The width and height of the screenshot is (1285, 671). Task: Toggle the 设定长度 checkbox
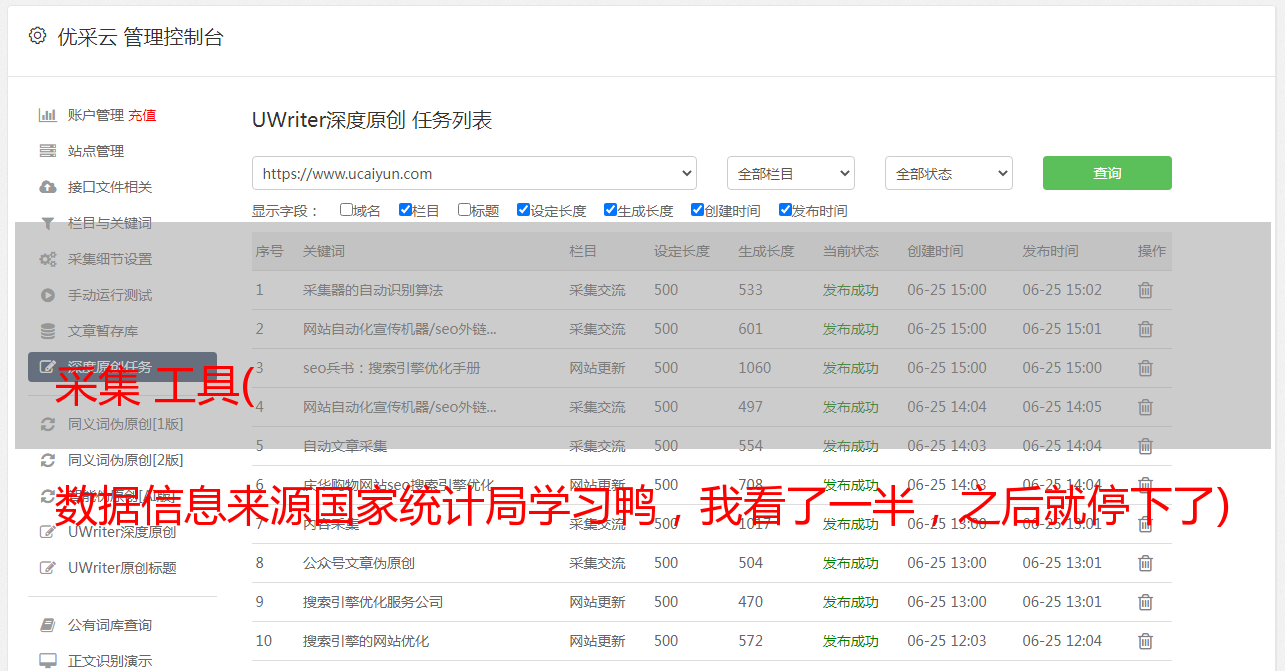tap(523, 210)
